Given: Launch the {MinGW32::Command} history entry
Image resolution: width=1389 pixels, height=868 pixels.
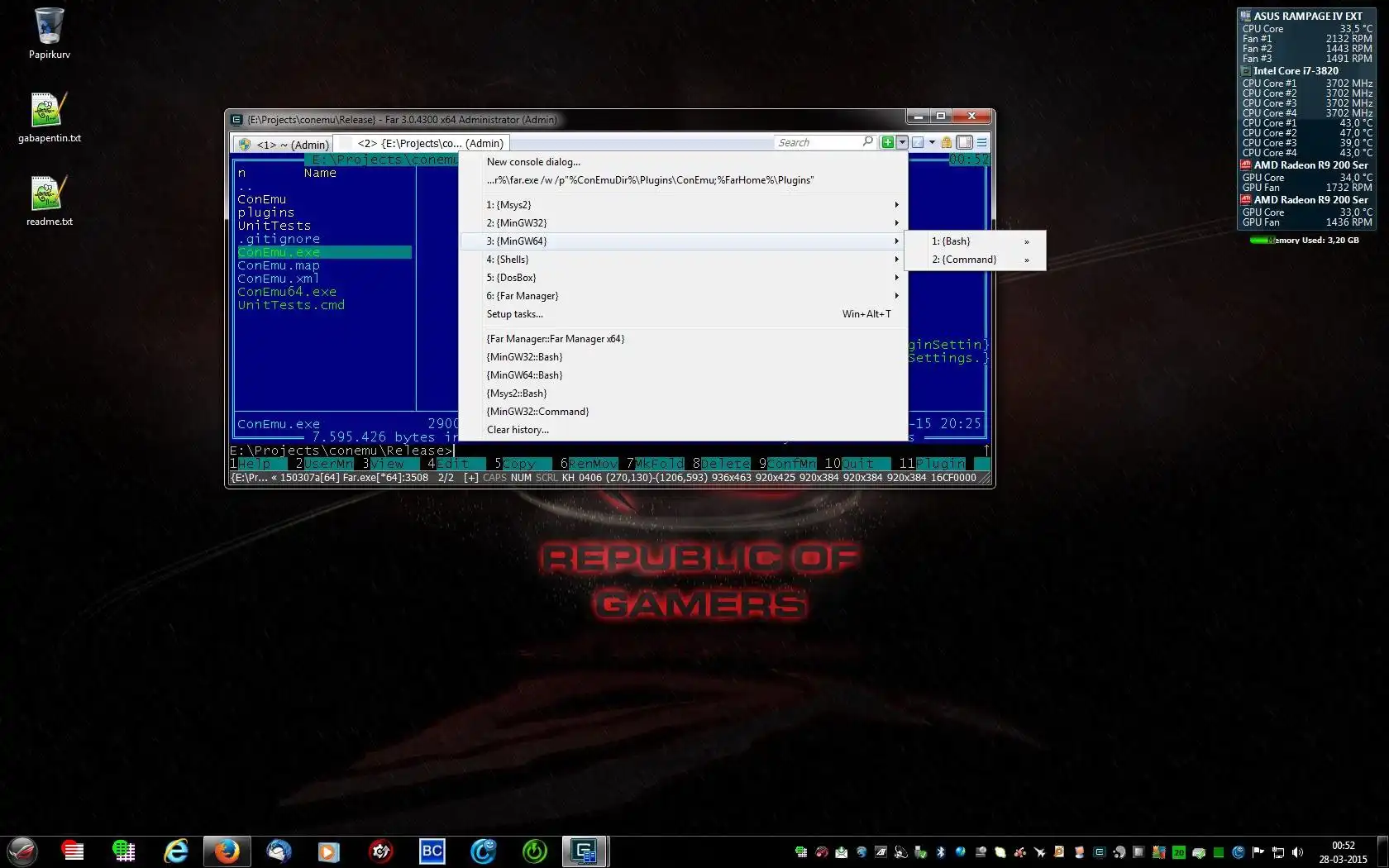Looking at the screenshot, I should point(684,412).
